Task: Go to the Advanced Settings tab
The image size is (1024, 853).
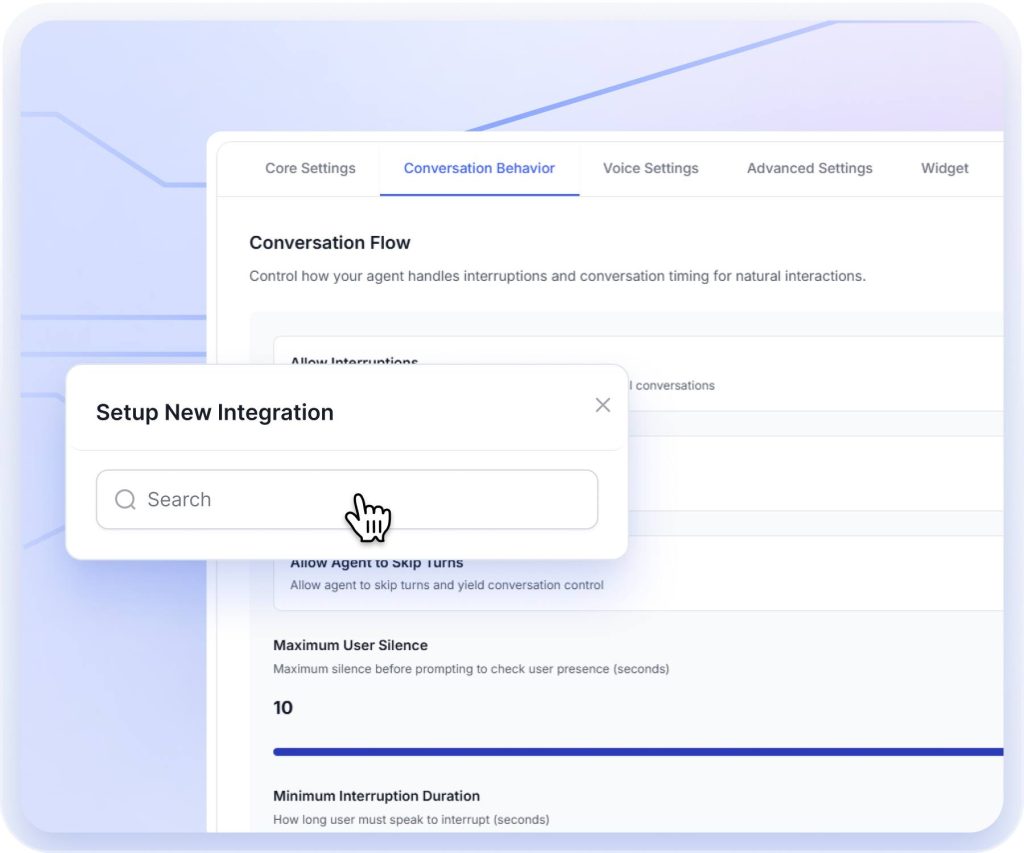Action: point(809,168)
